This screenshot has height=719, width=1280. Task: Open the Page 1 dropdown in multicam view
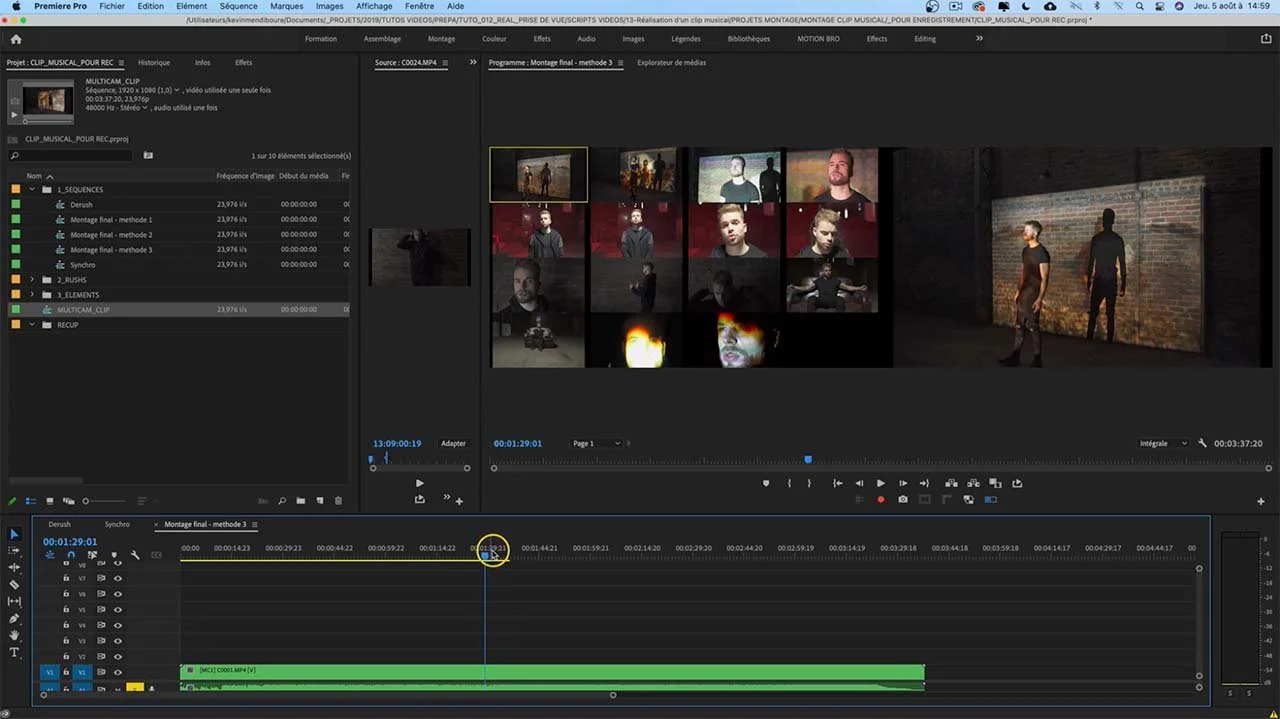(x=593, y=443)
